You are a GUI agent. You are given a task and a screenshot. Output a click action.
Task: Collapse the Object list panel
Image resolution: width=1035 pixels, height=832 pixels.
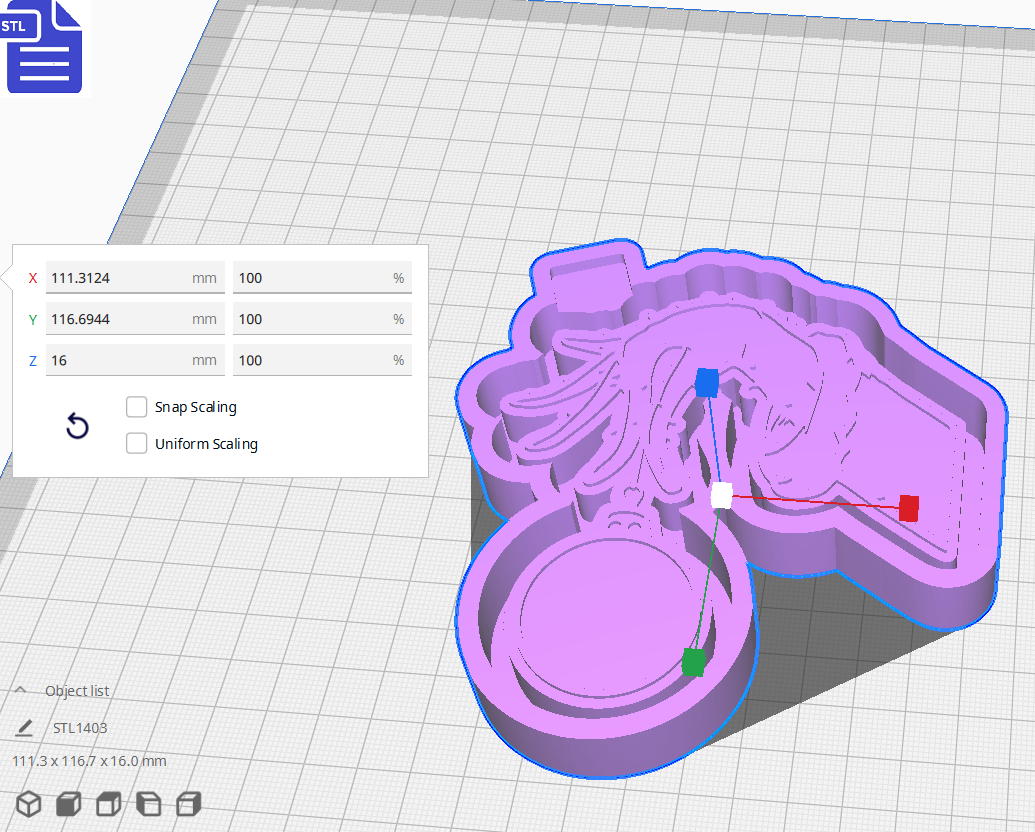coord(22,688)
